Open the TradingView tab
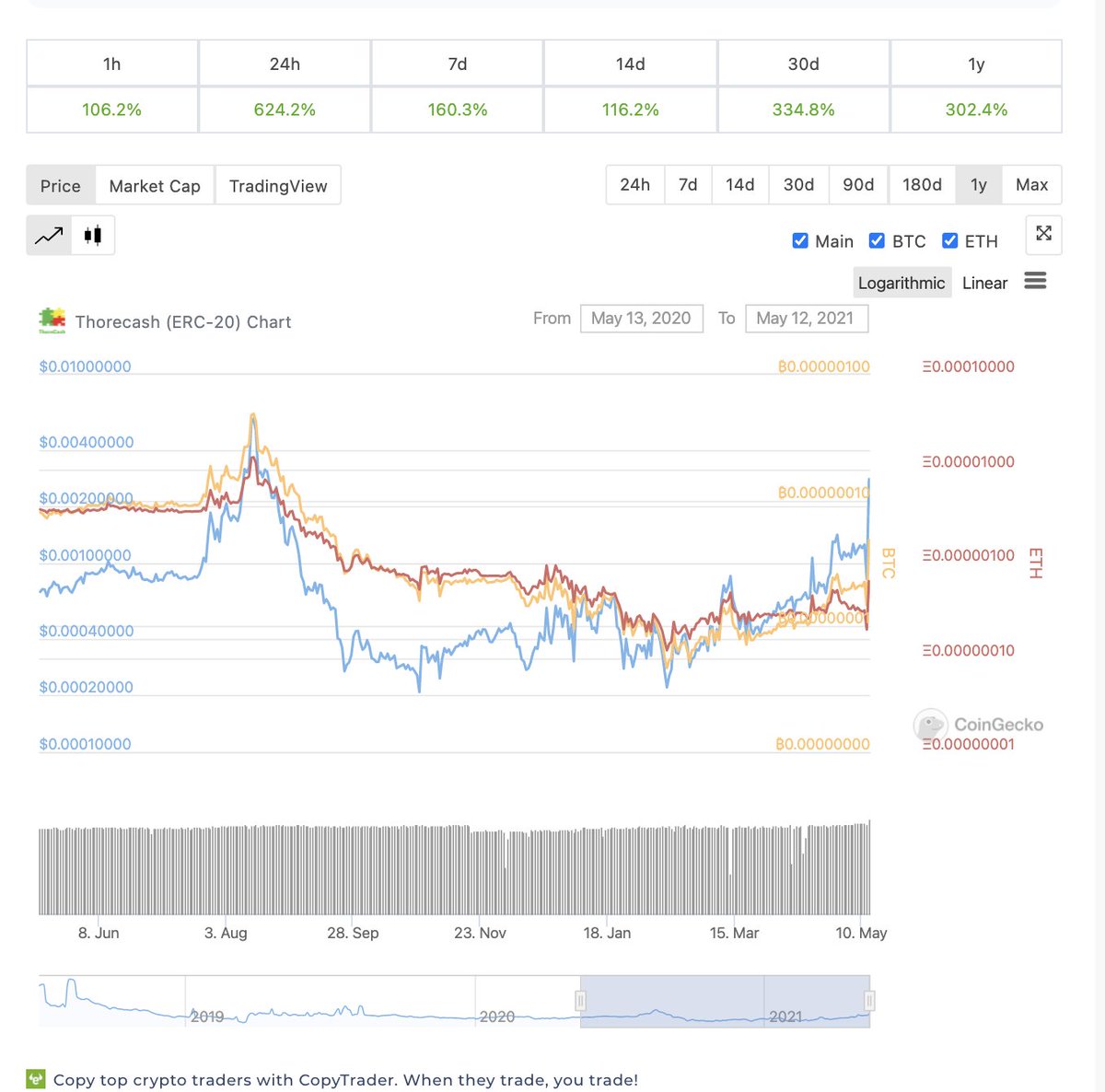The height and width of the screenshot is (1092, 1105). tap(278, 185)
